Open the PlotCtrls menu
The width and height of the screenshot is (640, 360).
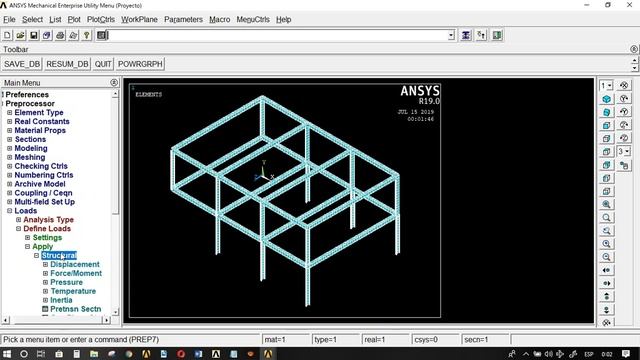tap(101, 20)
